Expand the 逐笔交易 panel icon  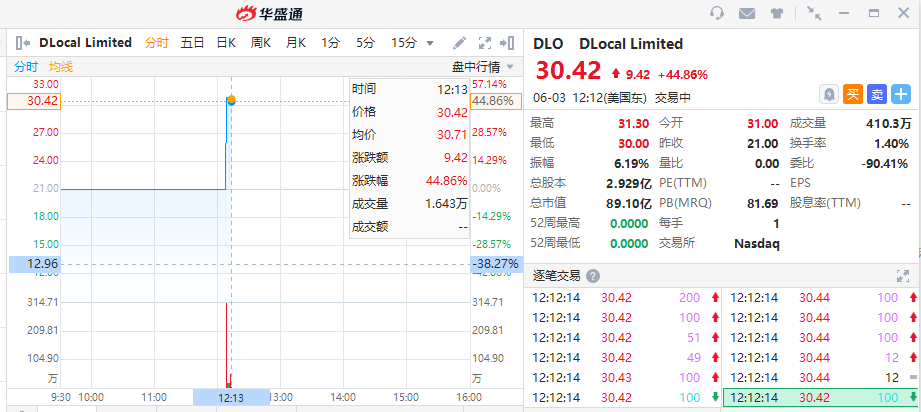pyautogui.click(x=903, y=276)
